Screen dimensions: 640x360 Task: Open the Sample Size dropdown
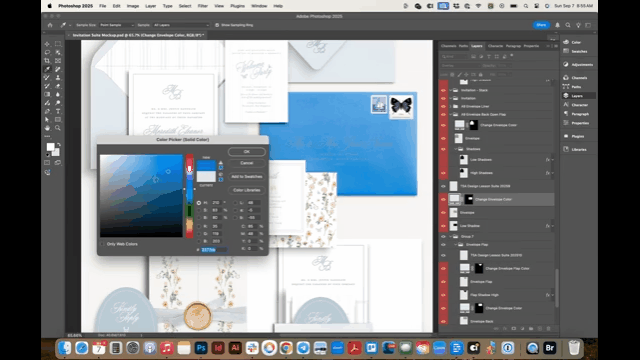click(116, 25)
